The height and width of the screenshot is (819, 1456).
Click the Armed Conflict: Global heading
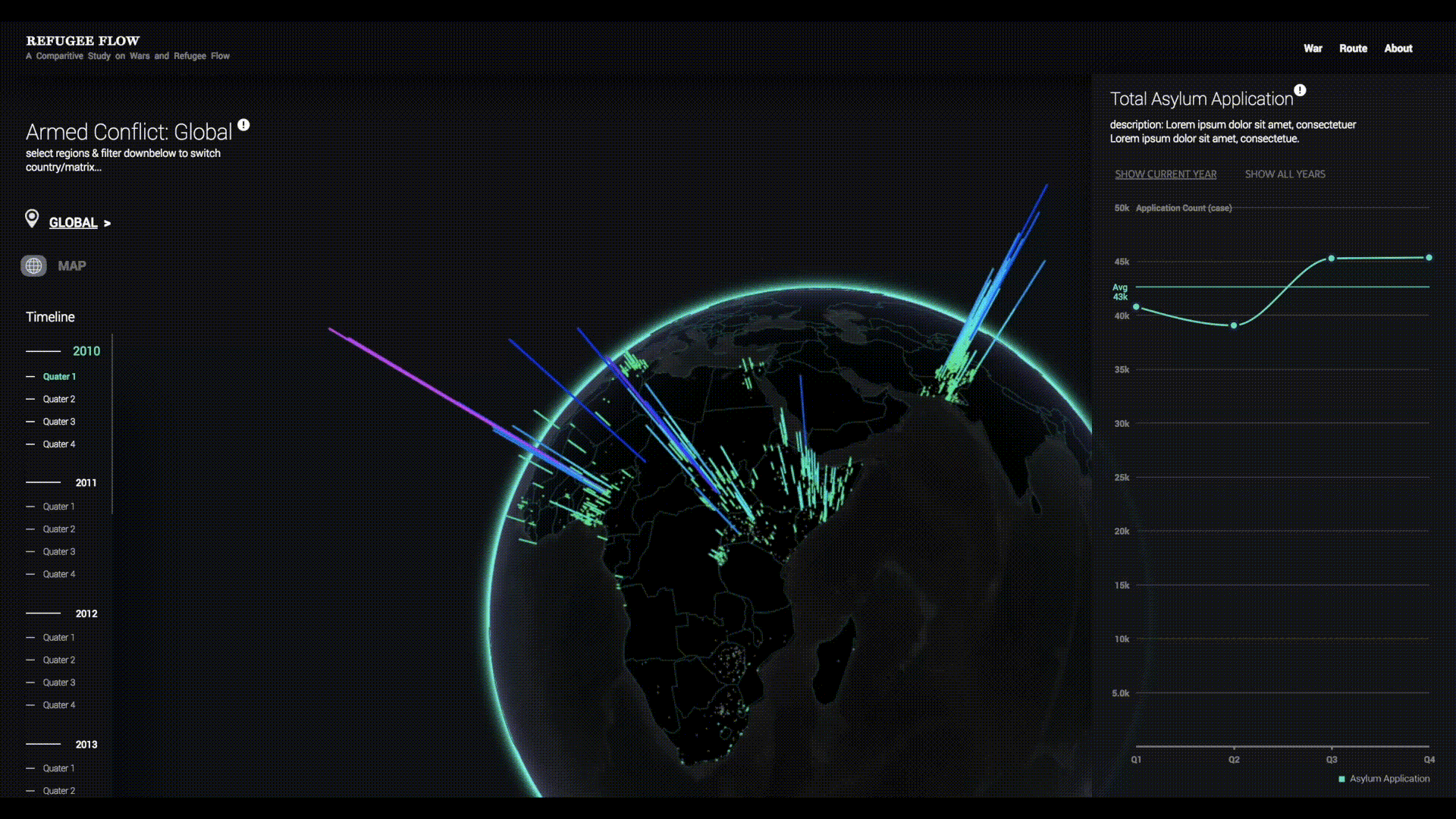click(129, 132)
